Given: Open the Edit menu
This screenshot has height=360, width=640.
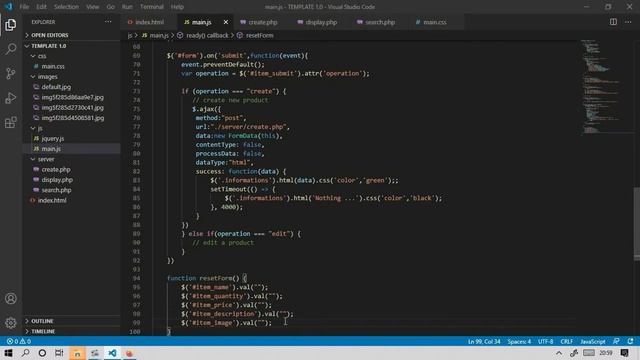Looking at the screenshot, I should click(x=41, y=7).
